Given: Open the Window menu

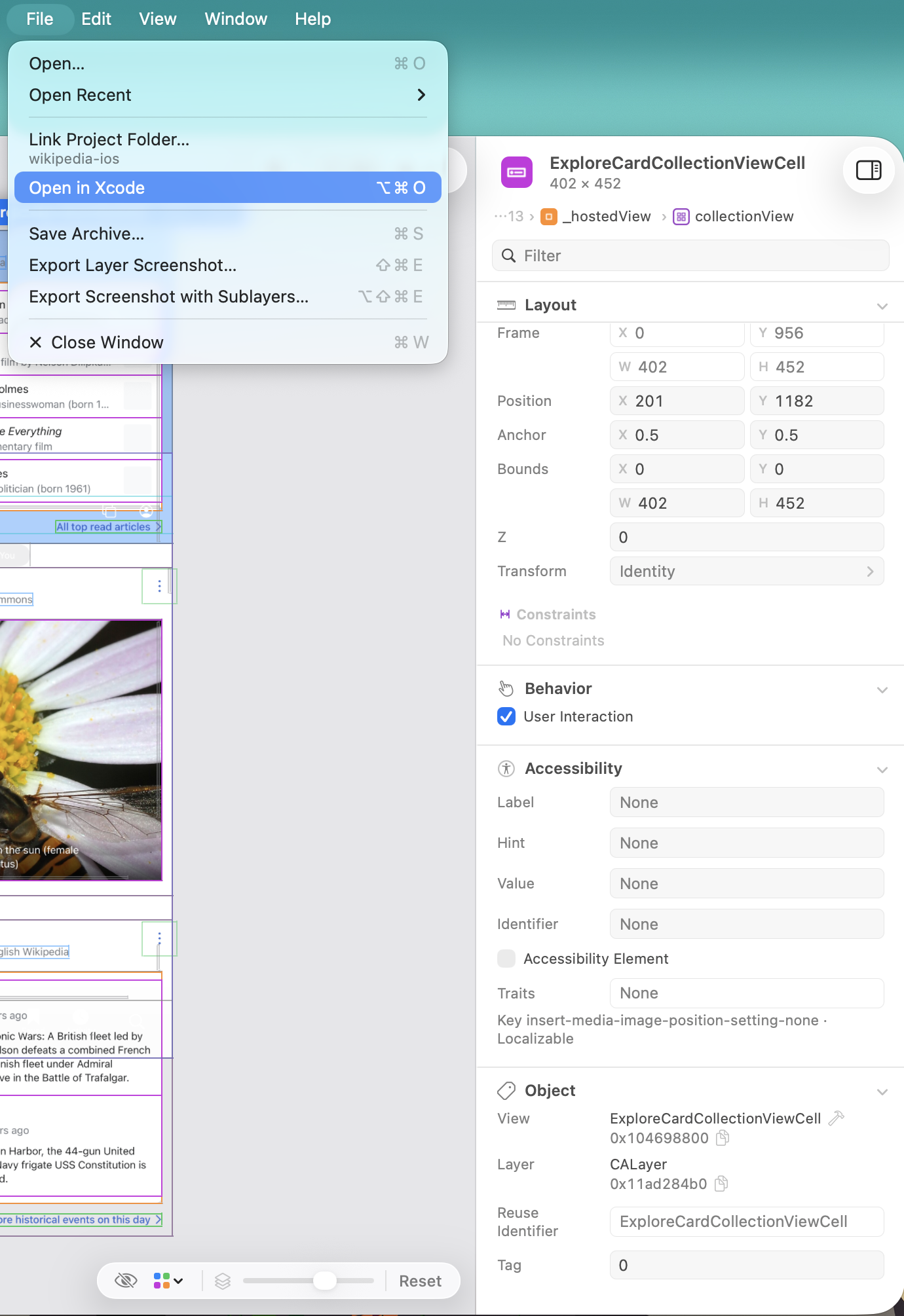Looking at the screenshot, I should pyautogui.click(x=236, y=19).
